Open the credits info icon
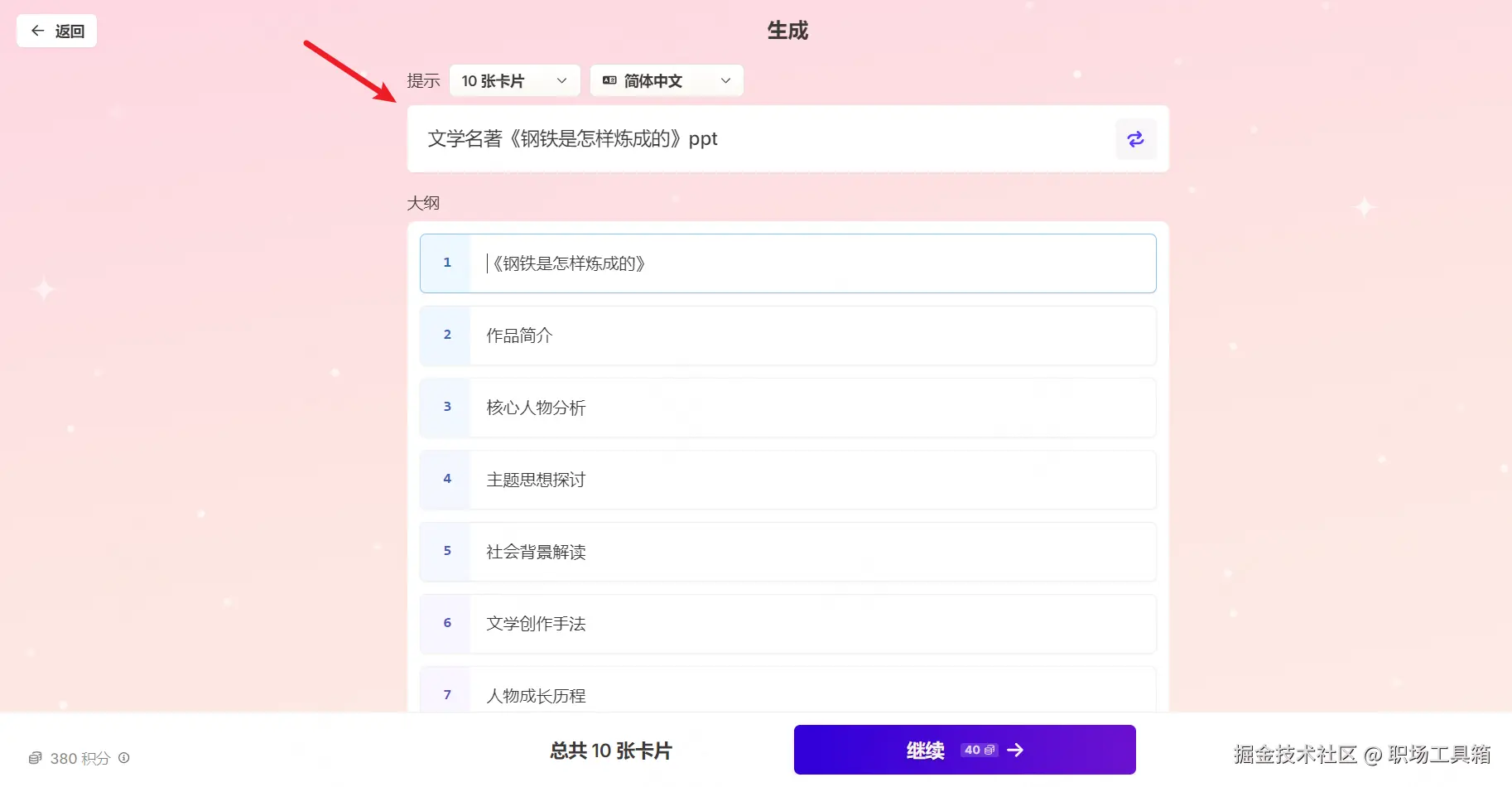1512x787 pixels. coord(124,757)
